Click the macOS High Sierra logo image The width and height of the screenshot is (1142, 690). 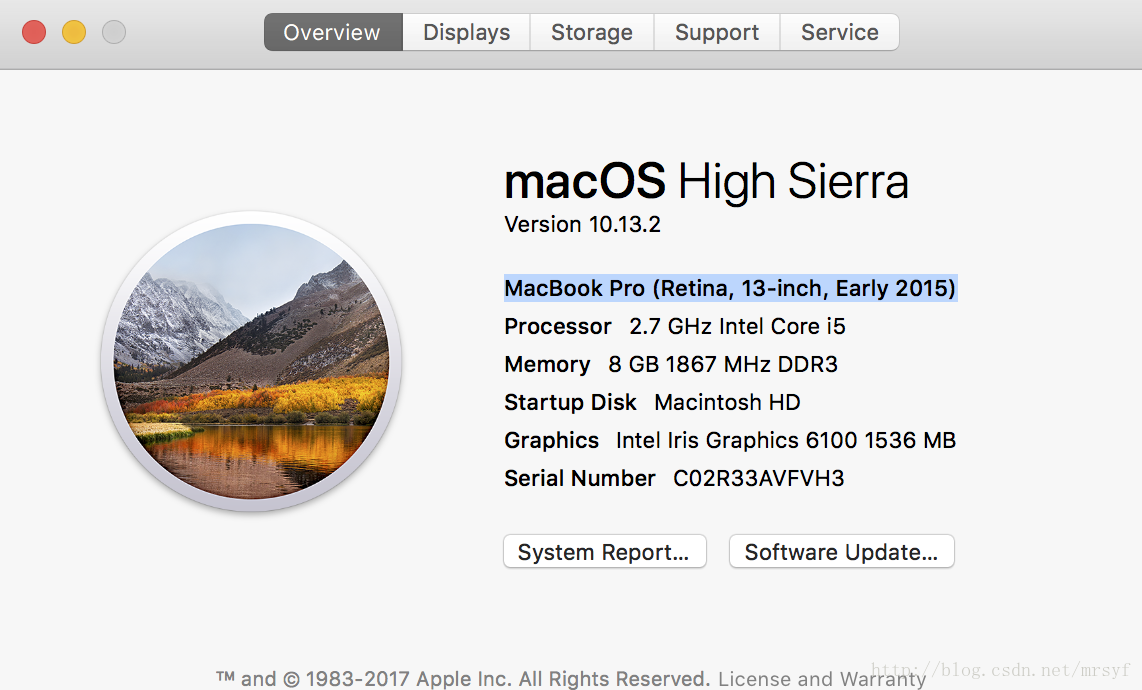point(251,361)
